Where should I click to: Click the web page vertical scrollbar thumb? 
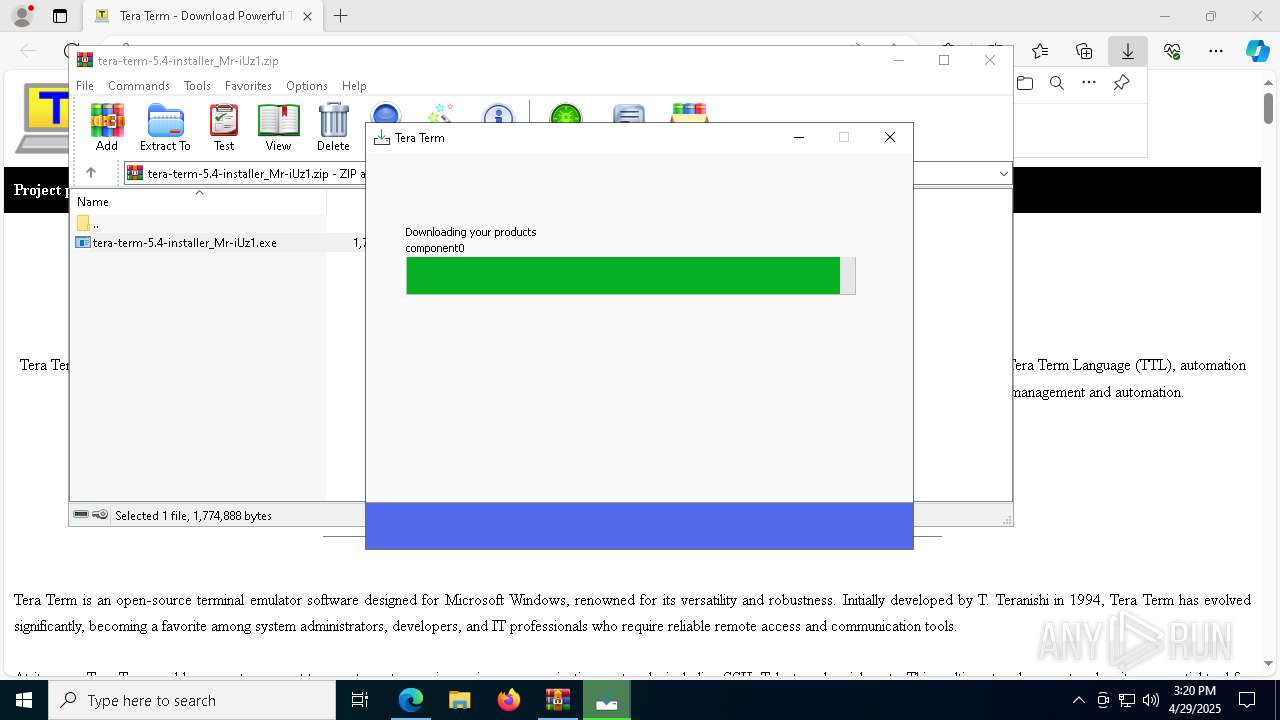(x=1269, y=107)
